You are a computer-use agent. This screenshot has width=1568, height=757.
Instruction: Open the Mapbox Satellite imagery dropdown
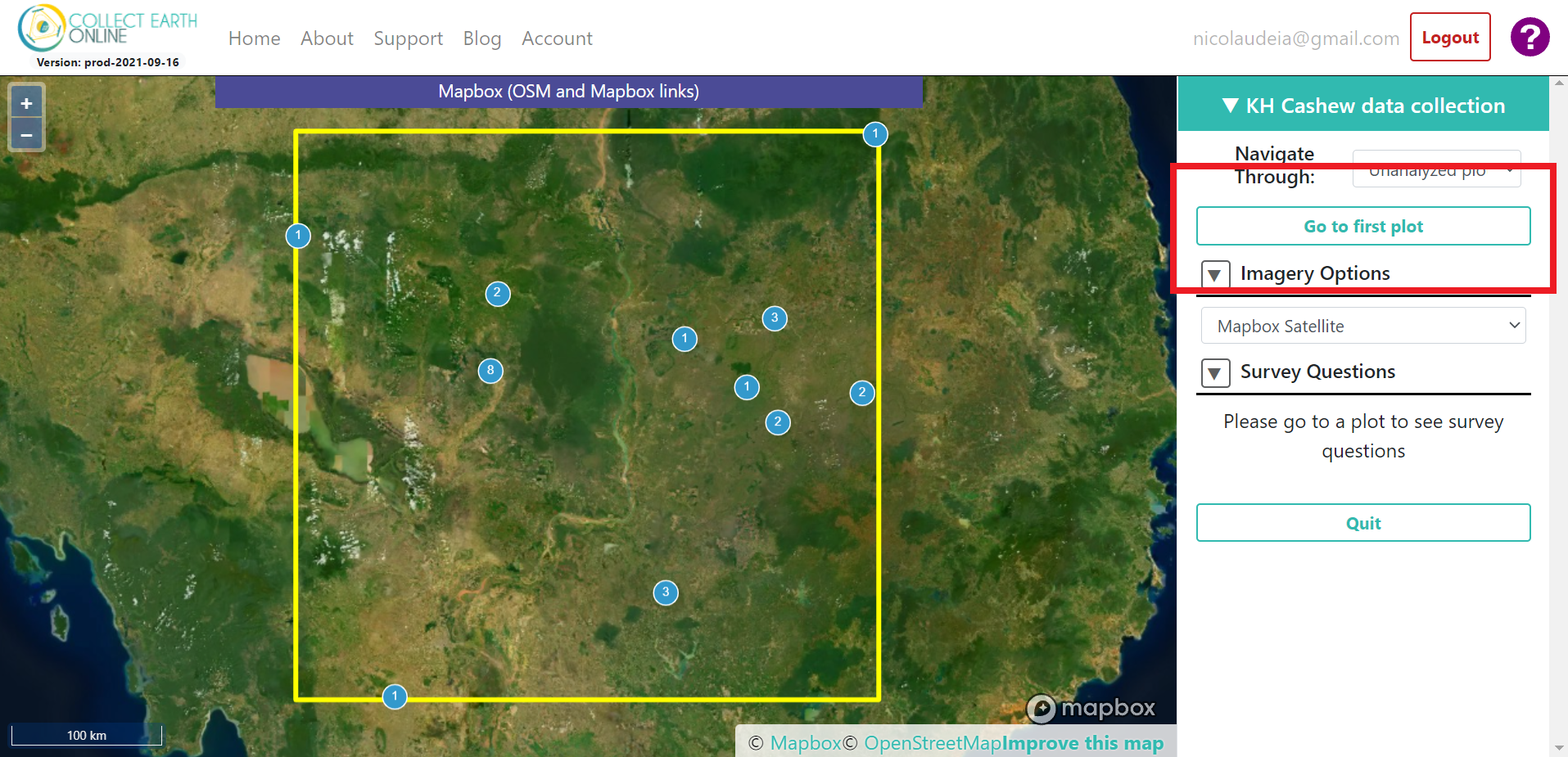1363,326
